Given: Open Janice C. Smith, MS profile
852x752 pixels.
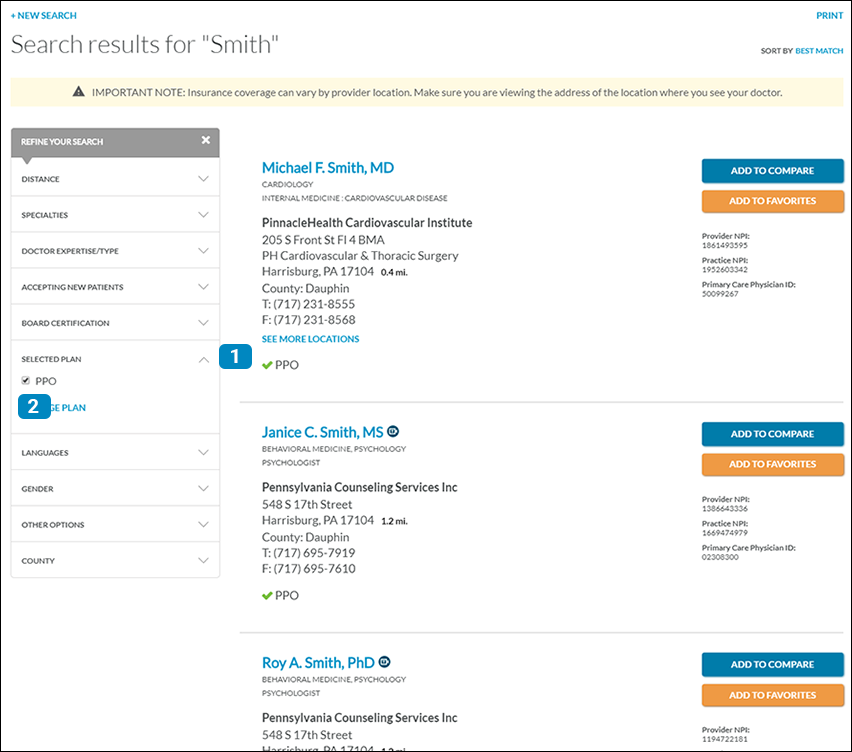Looking at the screenshot, I should tap(322, 432).
